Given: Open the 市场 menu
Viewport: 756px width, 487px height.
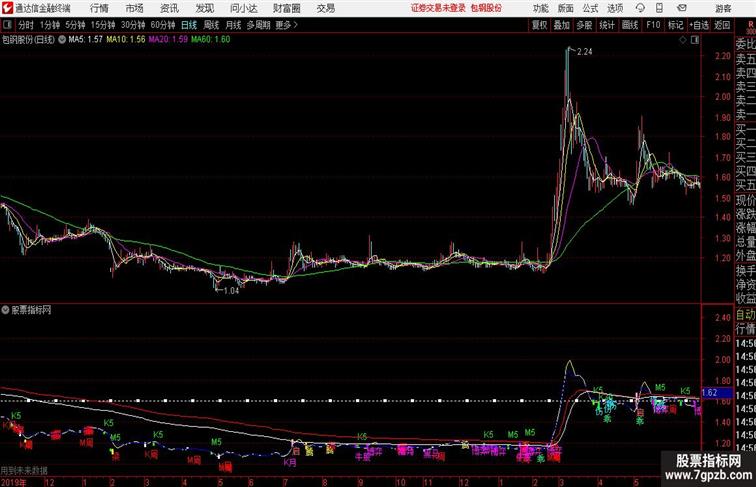Looking at the screenshot, I should tap(135, 8).
